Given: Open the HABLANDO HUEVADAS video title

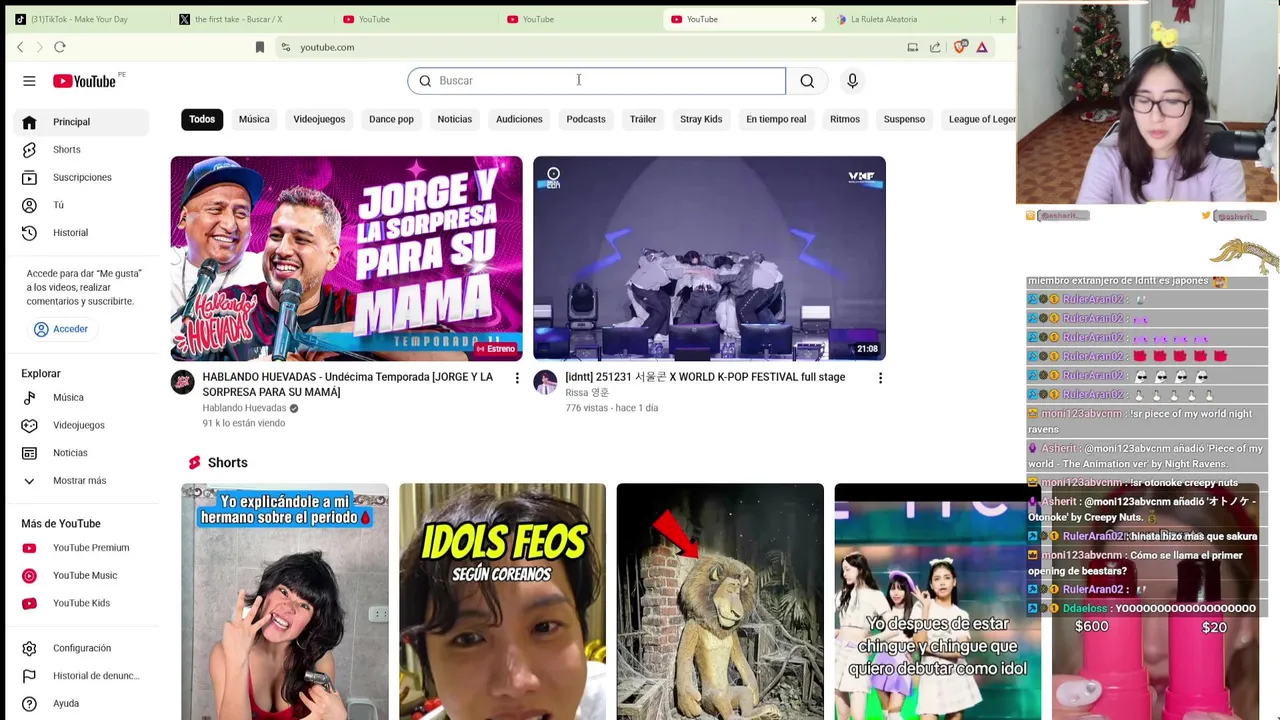Looking at the screenshot, I should (x=348, y=385).
